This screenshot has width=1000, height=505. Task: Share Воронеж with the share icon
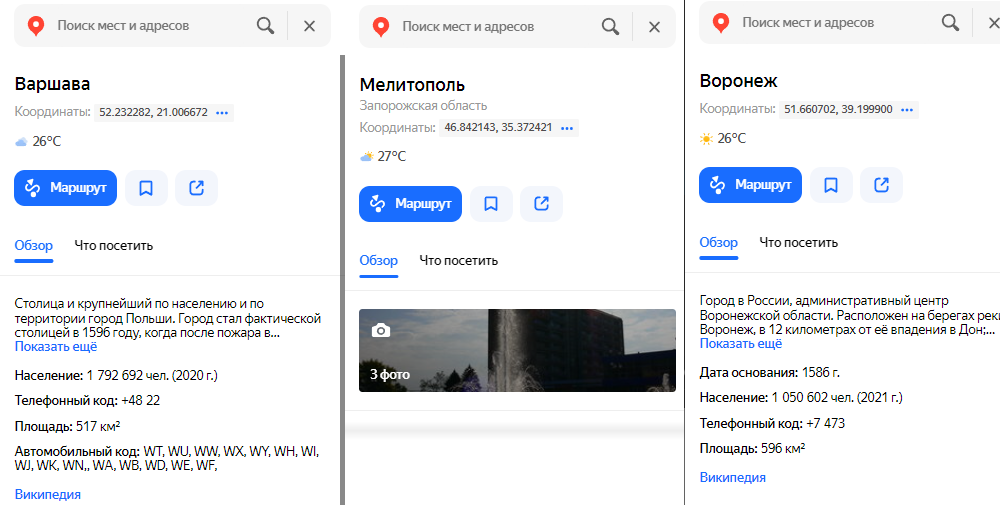coord(881,185)
